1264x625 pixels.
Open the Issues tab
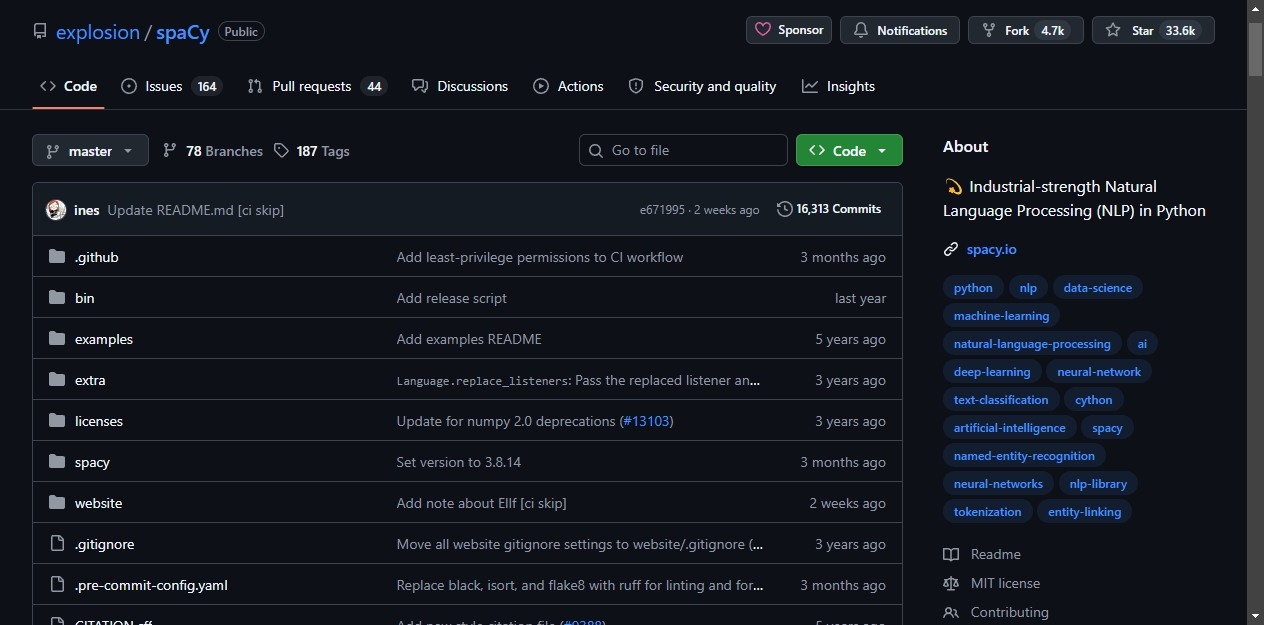[171, 86]
